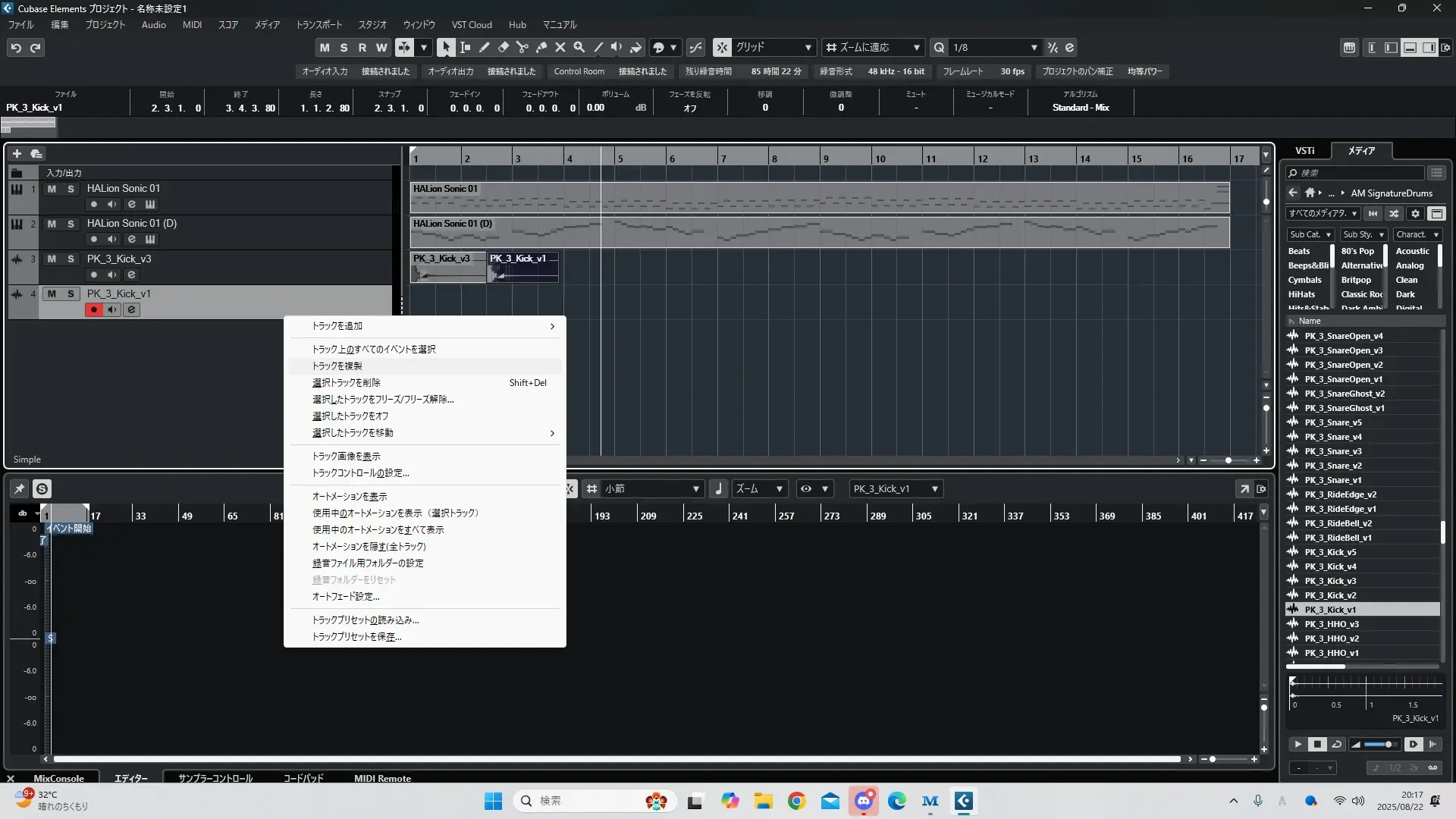
Task: Adjust the media preview volume slider
Action: click(1388, 744)
